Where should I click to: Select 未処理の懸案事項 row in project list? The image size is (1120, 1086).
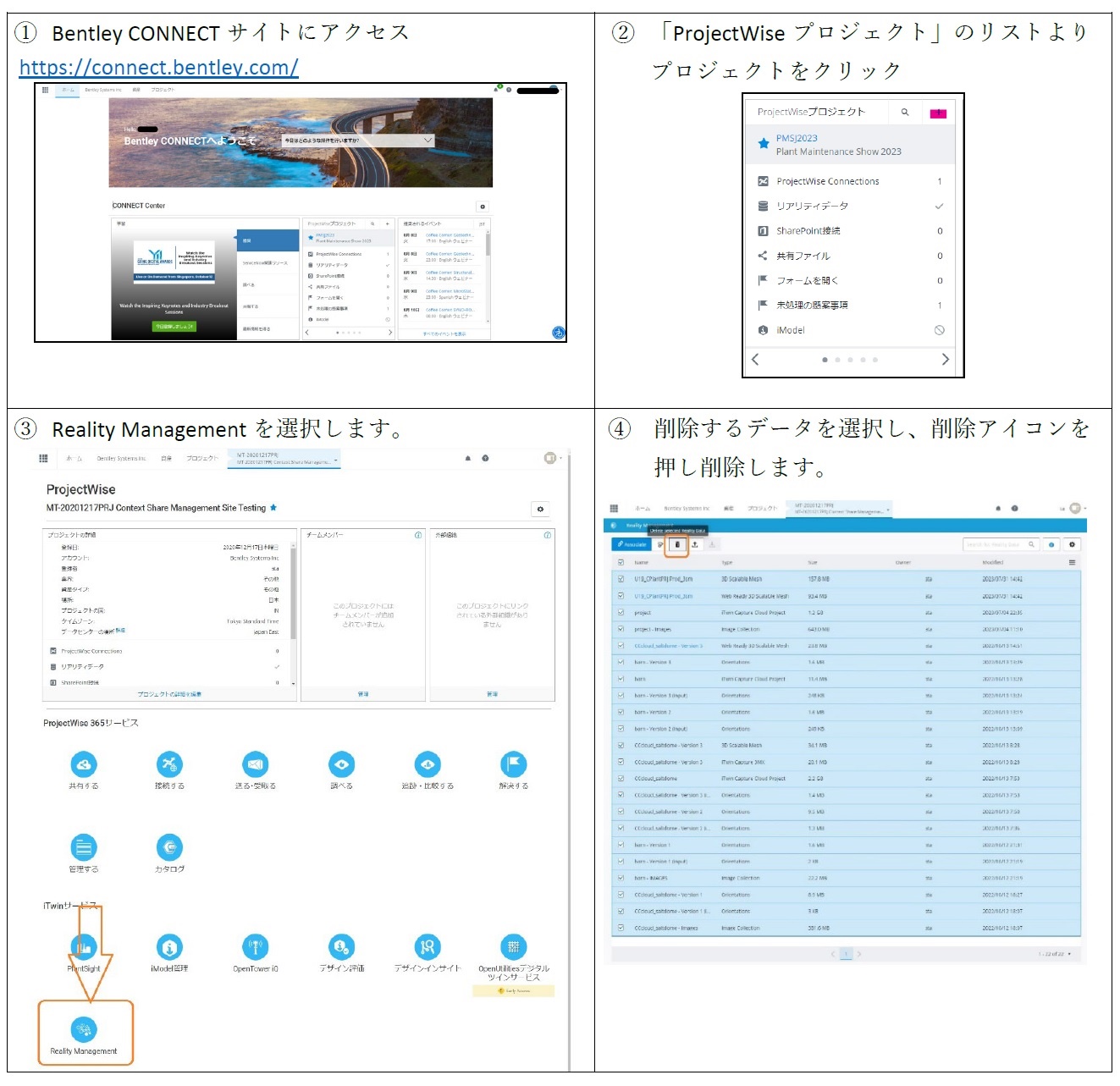pyautogui.click(x=850, y=305)
